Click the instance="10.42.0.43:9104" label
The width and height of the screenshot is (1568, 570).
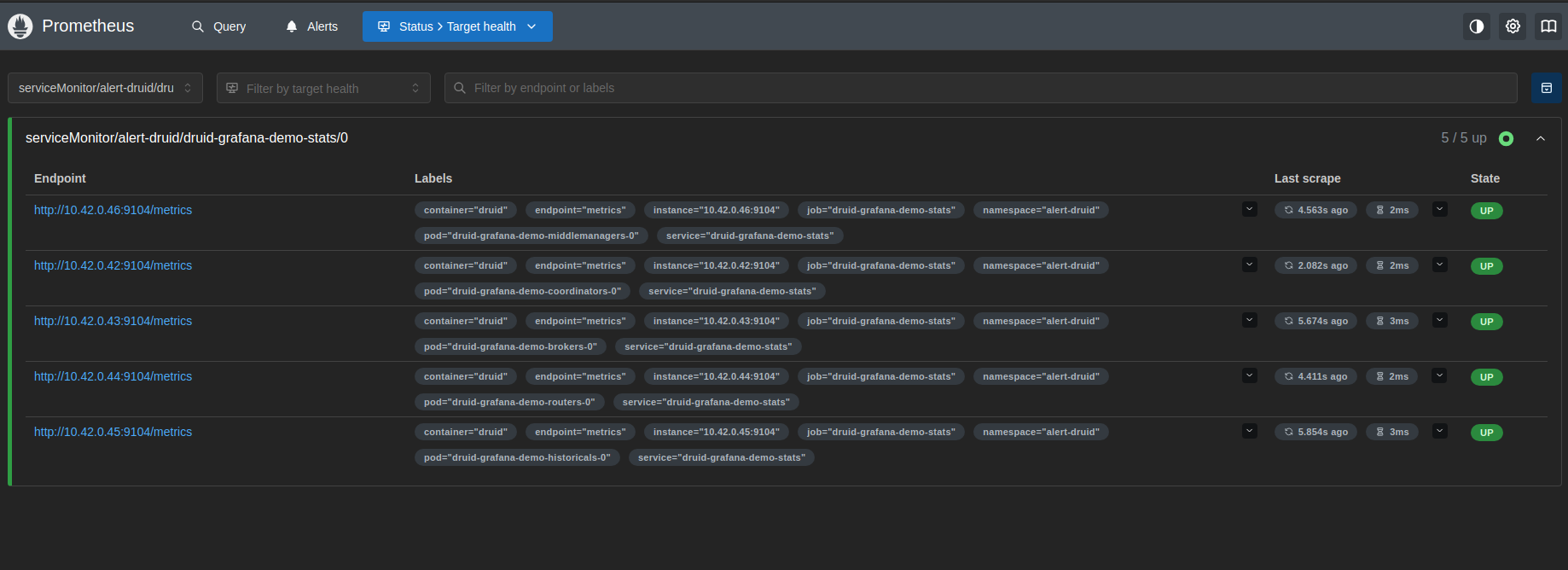(717, 321)
